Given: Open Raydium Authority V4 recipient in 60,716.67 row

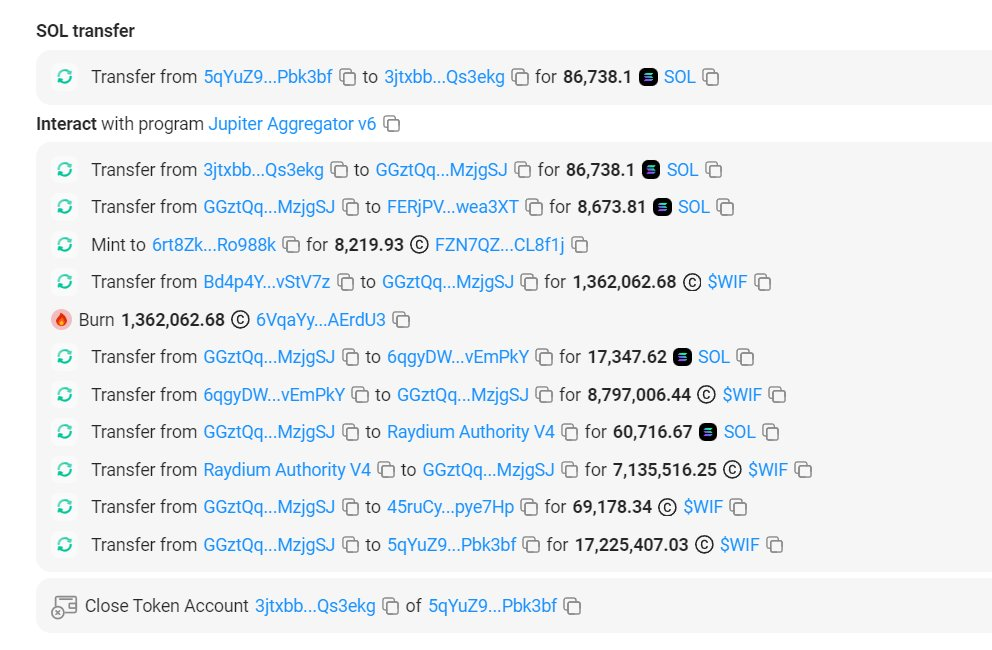Looking at the screenshot, I should coord(471,432).
